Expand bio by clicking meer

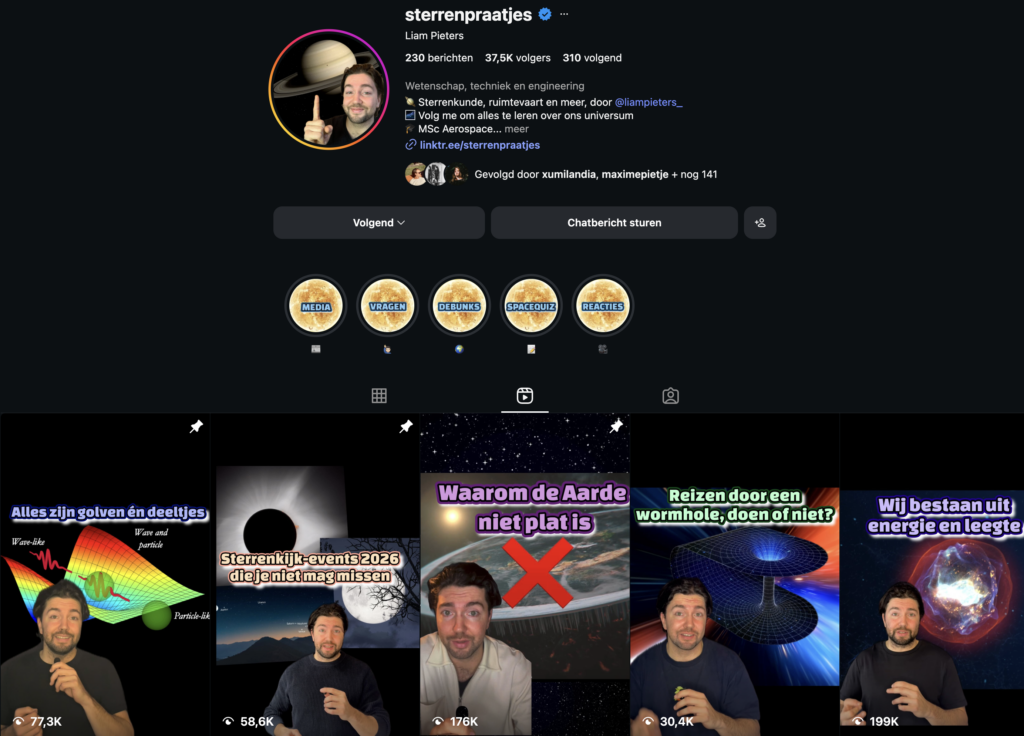coord(517,129)
